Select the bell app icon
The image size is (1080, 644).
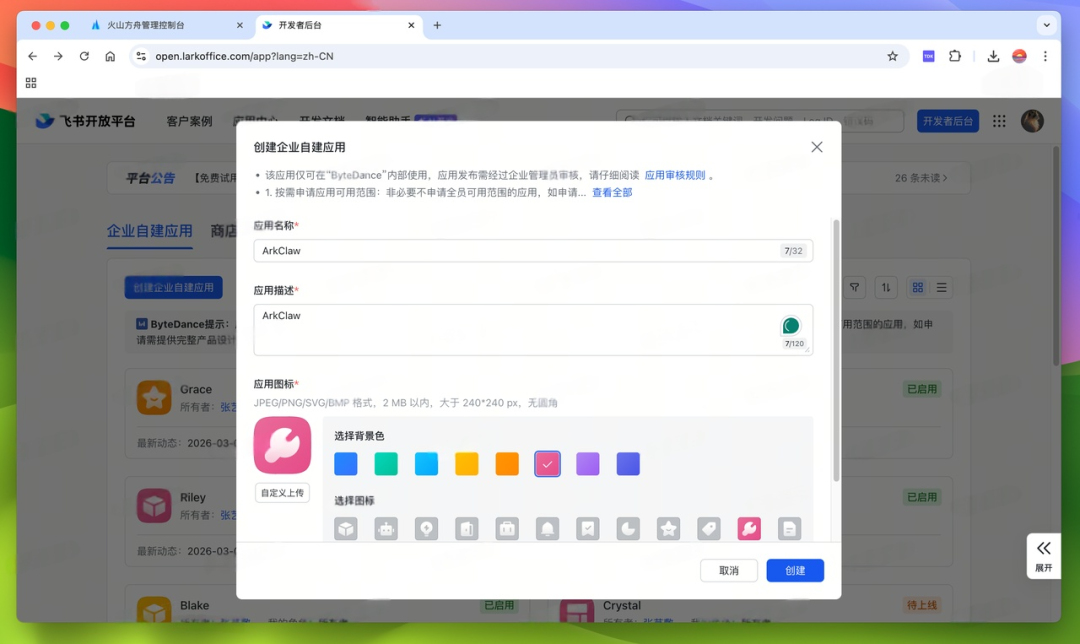pos(548,529)
